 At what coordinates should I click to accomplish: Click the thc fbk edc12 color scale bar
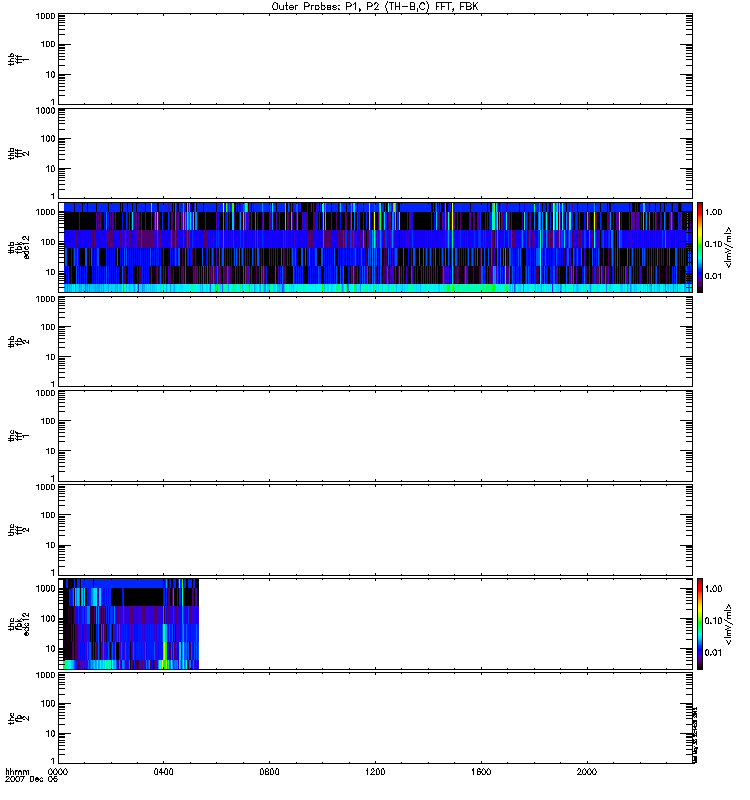tap(701, 623)
